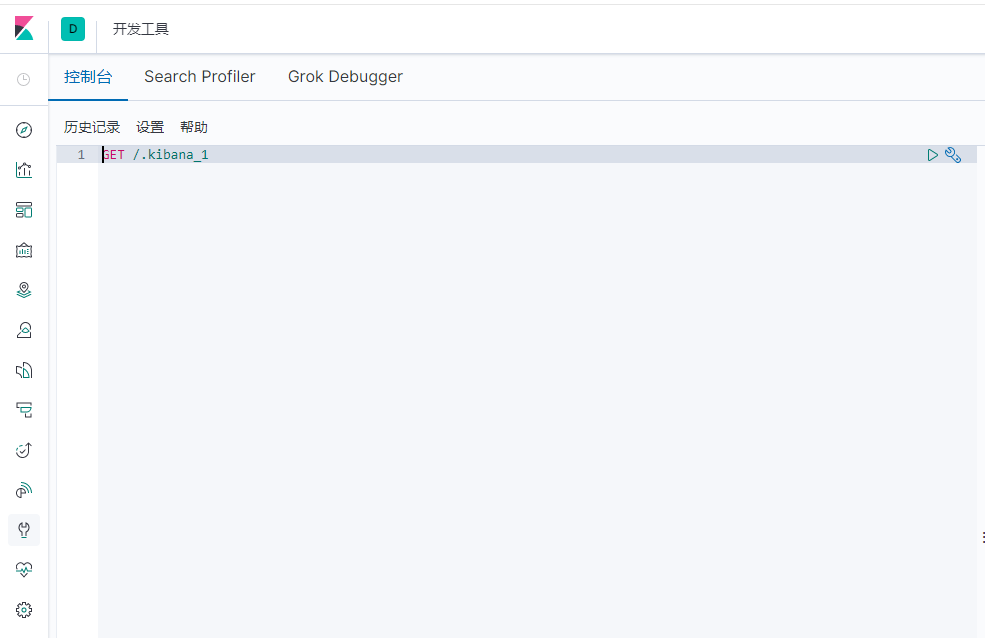Open Maps from the sidebar

24,290
